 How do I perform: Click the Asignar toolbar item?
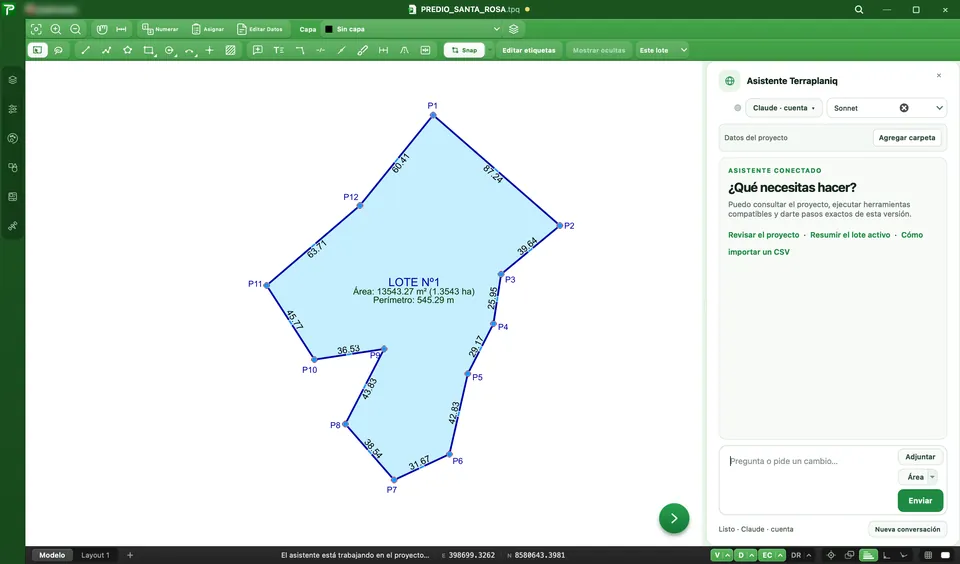(x=208, y=29)
